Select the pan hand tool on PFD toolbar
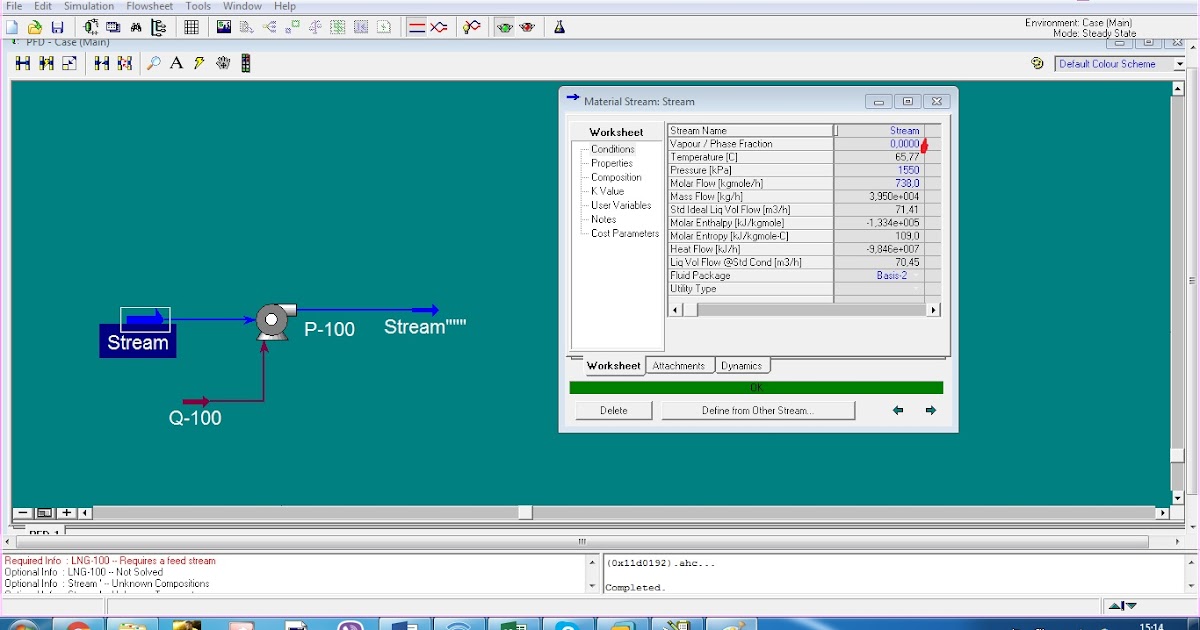The width and height of the screenshot is (1200, 630). click(222, 62)
